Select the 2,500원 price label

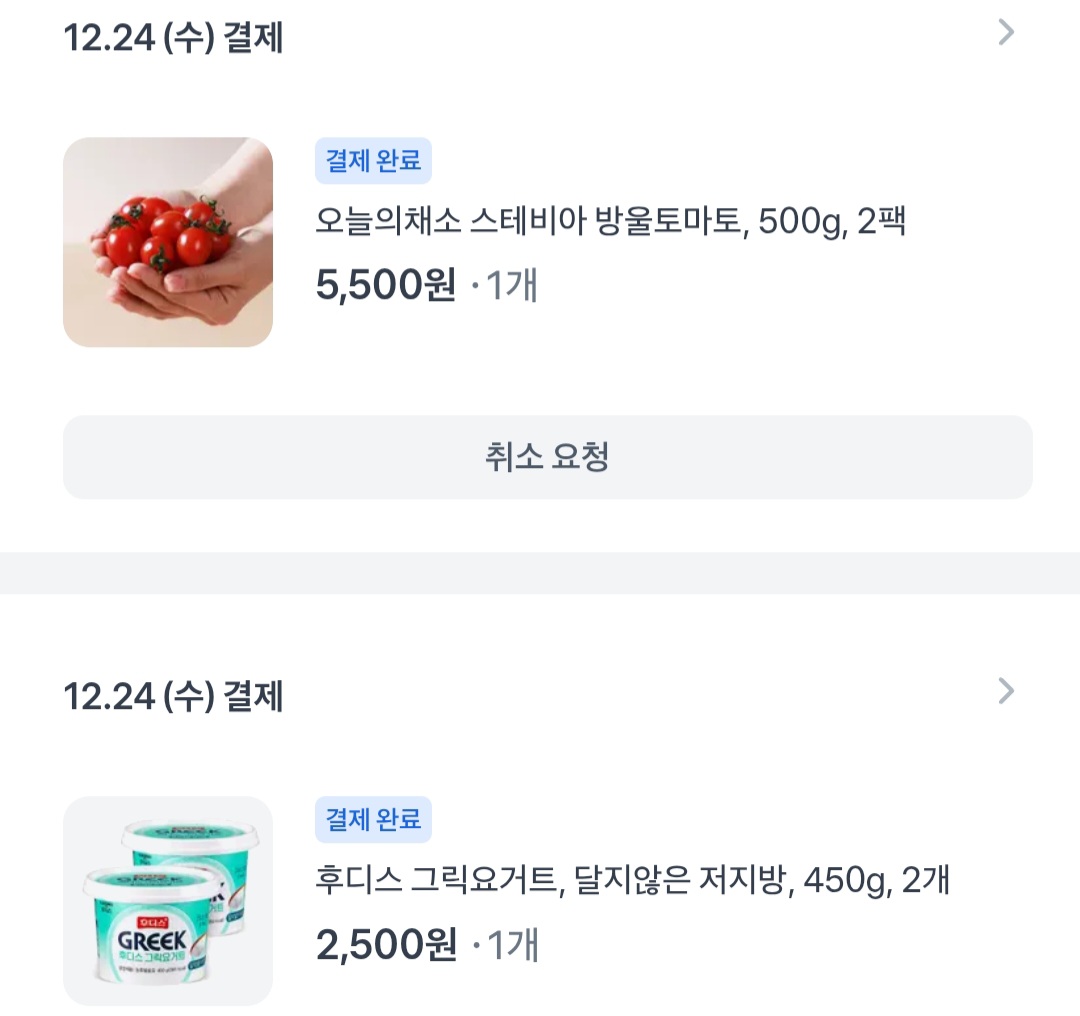pyautogui.click(x=384, y=944)
